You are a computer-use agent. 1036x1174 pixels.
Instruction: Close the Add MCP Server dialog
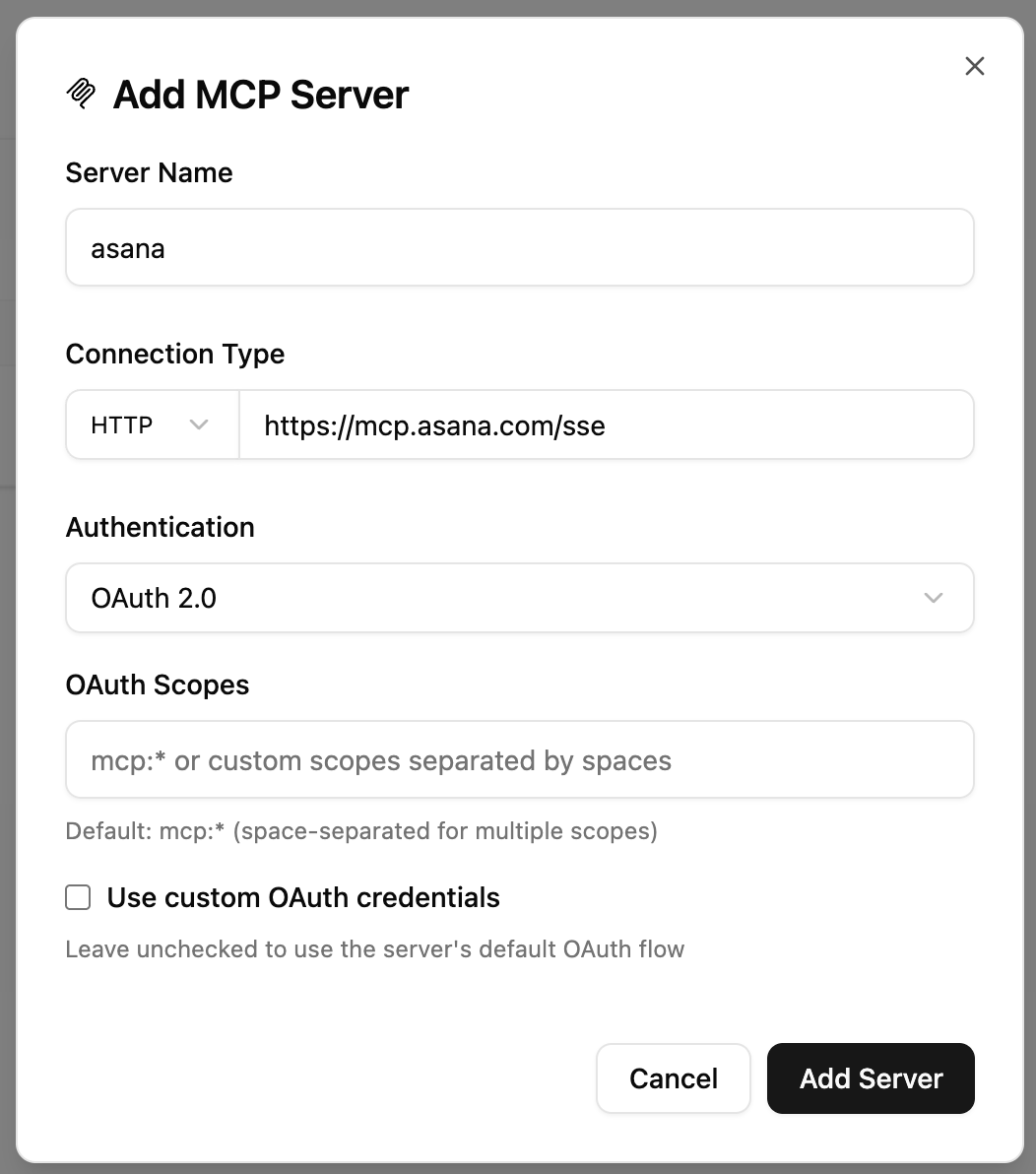point(974,66)
